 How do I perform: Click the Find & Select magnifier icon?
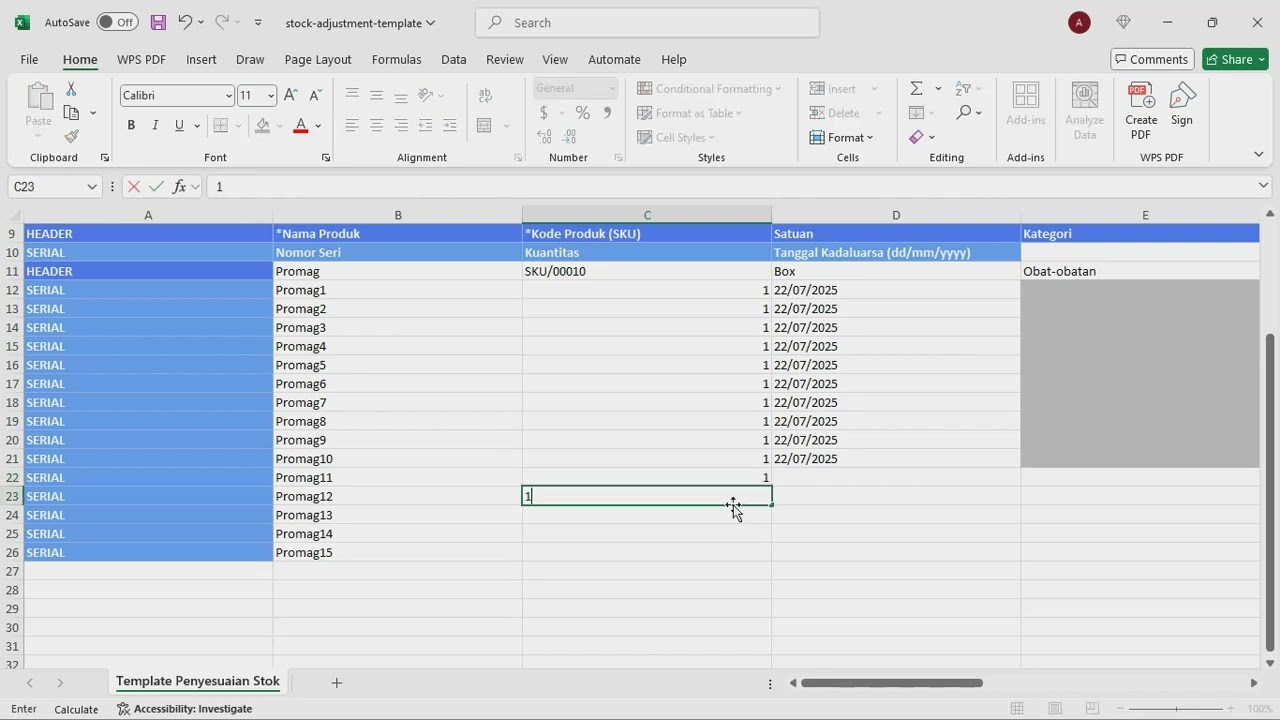tap(963, 112)
